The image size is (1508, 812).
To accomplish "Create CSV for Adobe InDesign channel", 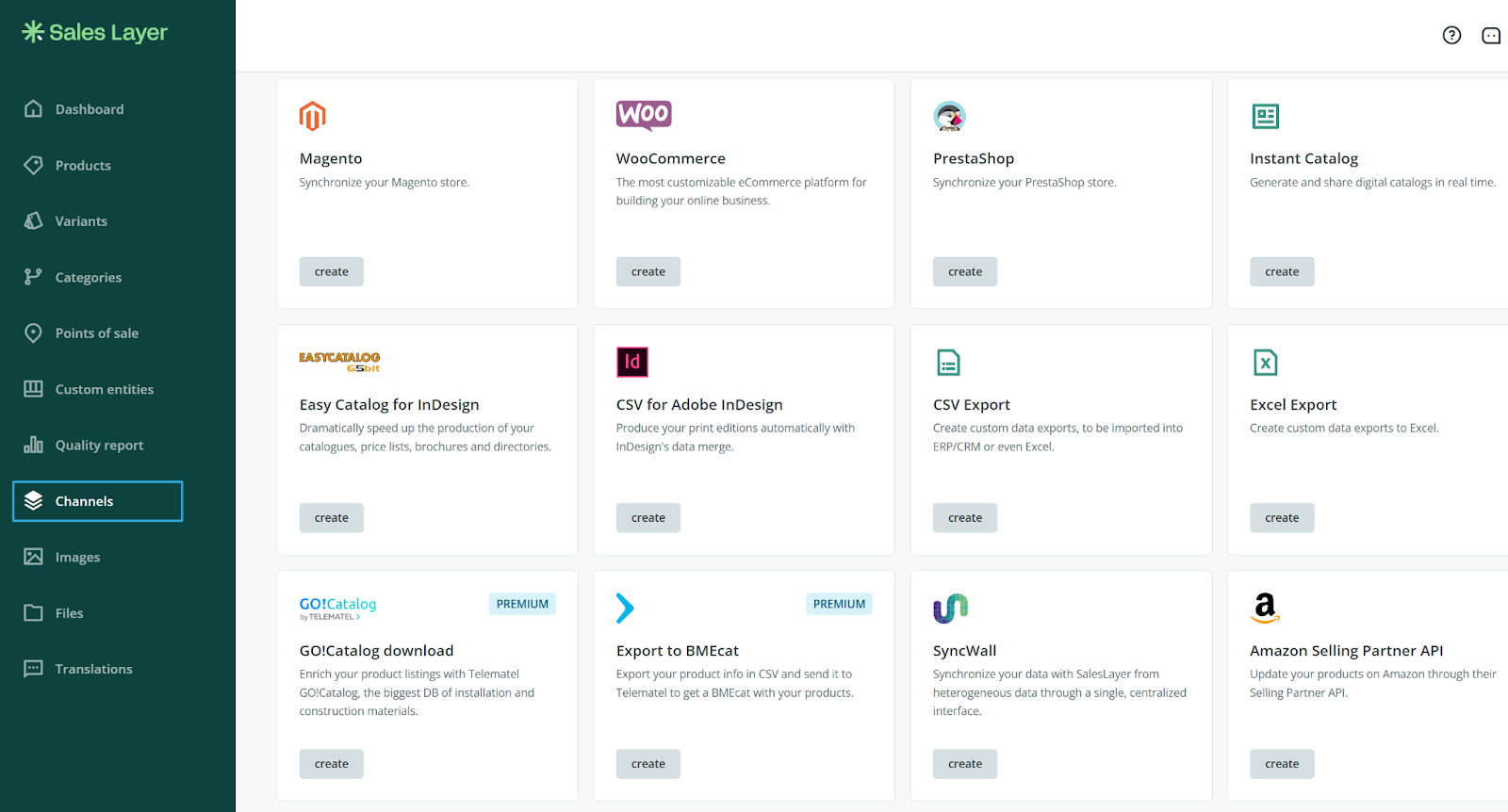I will point(648,517).
